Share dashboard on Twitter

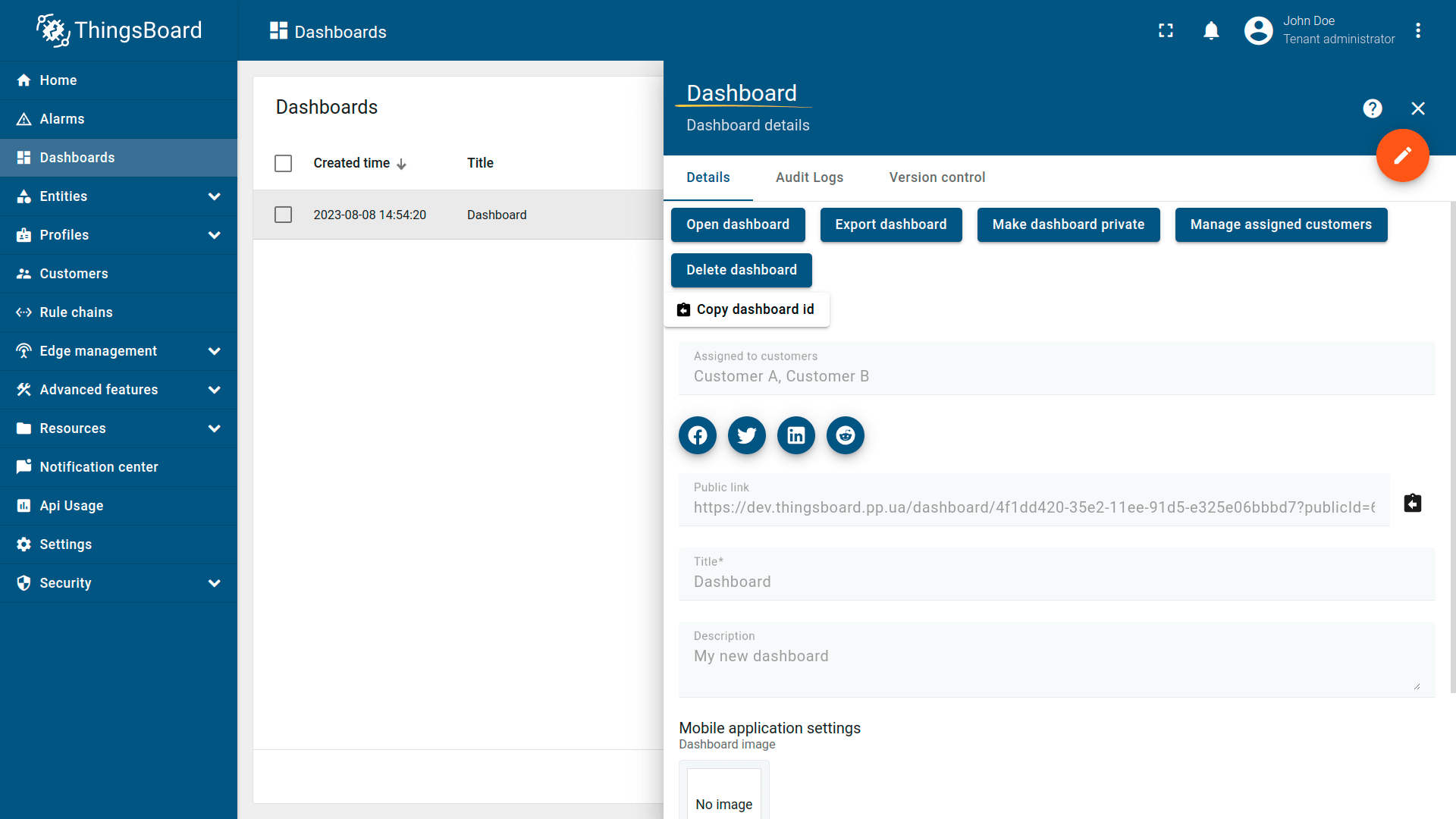coord(746,435)
